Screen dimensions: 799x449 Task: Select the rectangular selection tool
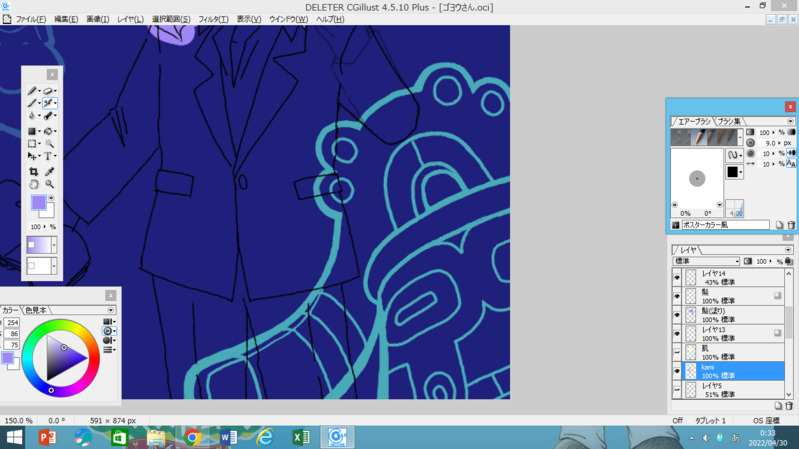(x=32, y=144)
